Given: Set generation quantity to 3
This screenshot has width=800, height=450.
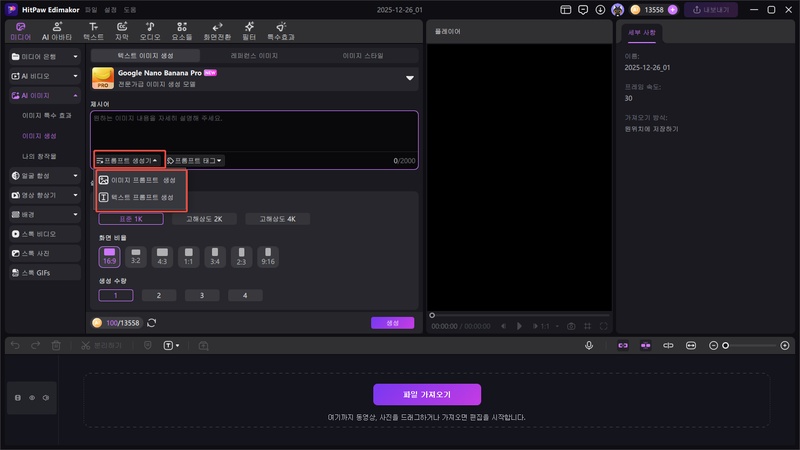Looking at the screenshot, I should (x=202, y=295).
